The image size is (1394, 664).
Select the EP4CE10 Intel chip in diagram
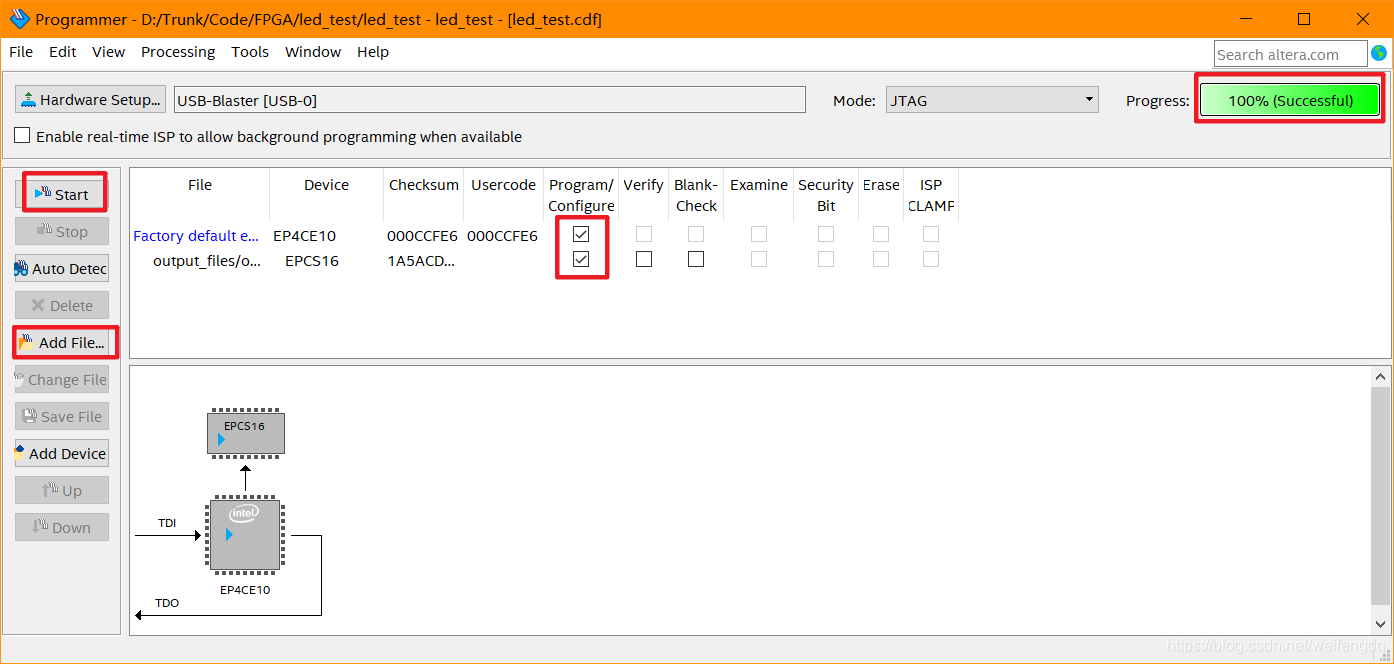[245, 535]
